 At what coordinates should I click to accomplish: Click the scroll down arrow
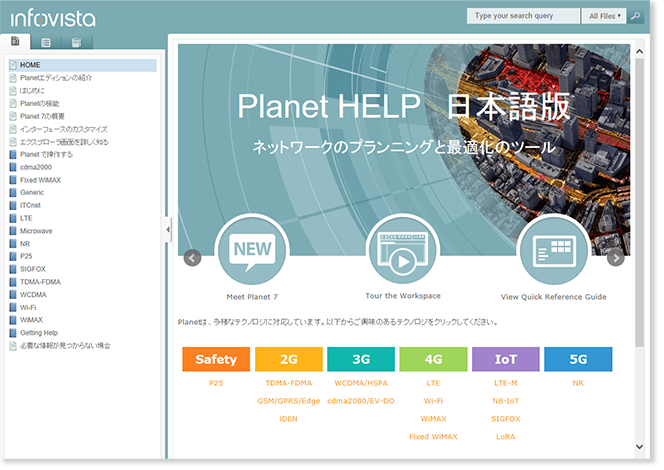(639, 446)
